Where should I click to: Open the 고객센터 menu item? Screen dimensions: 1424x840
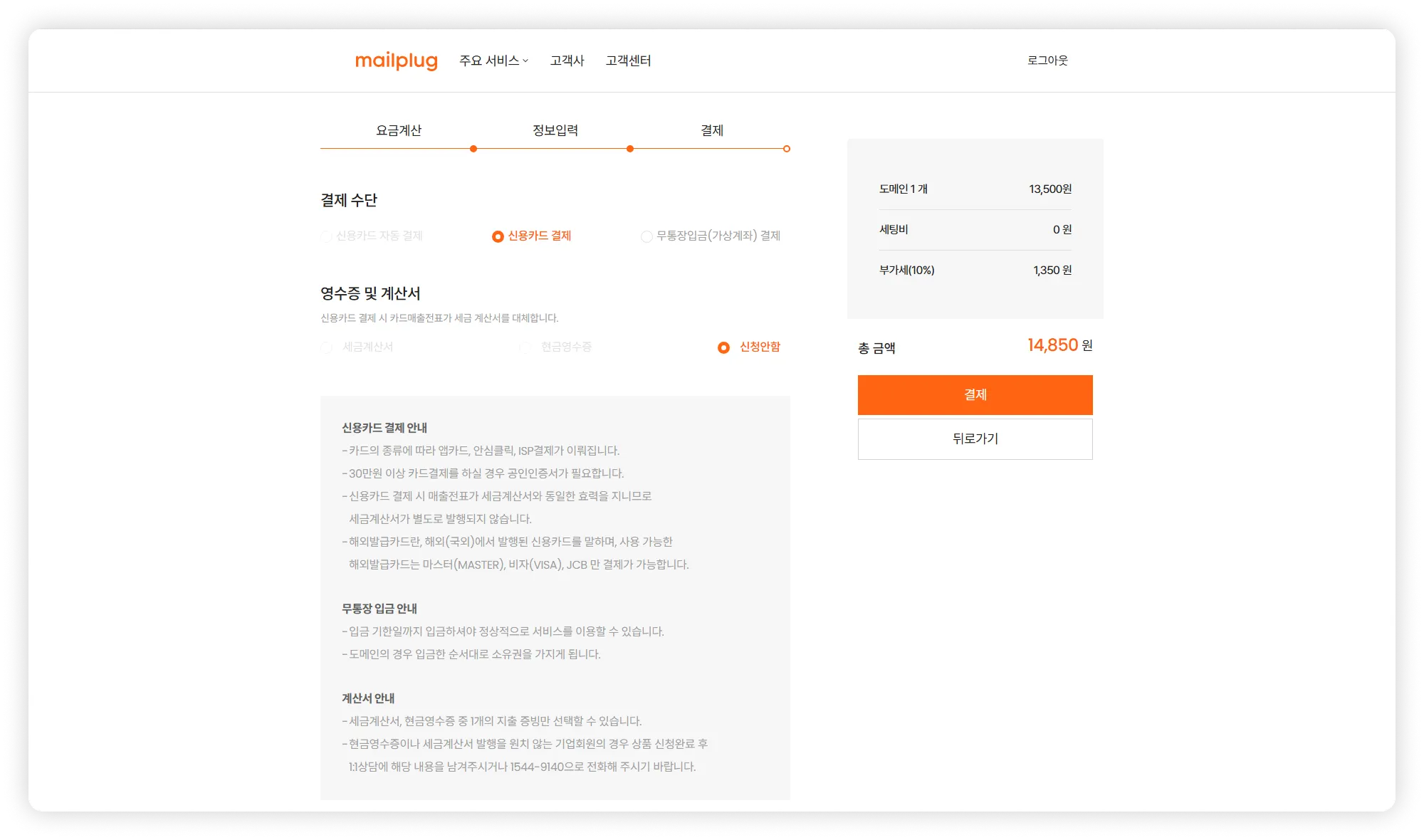[x=628, y=61]
